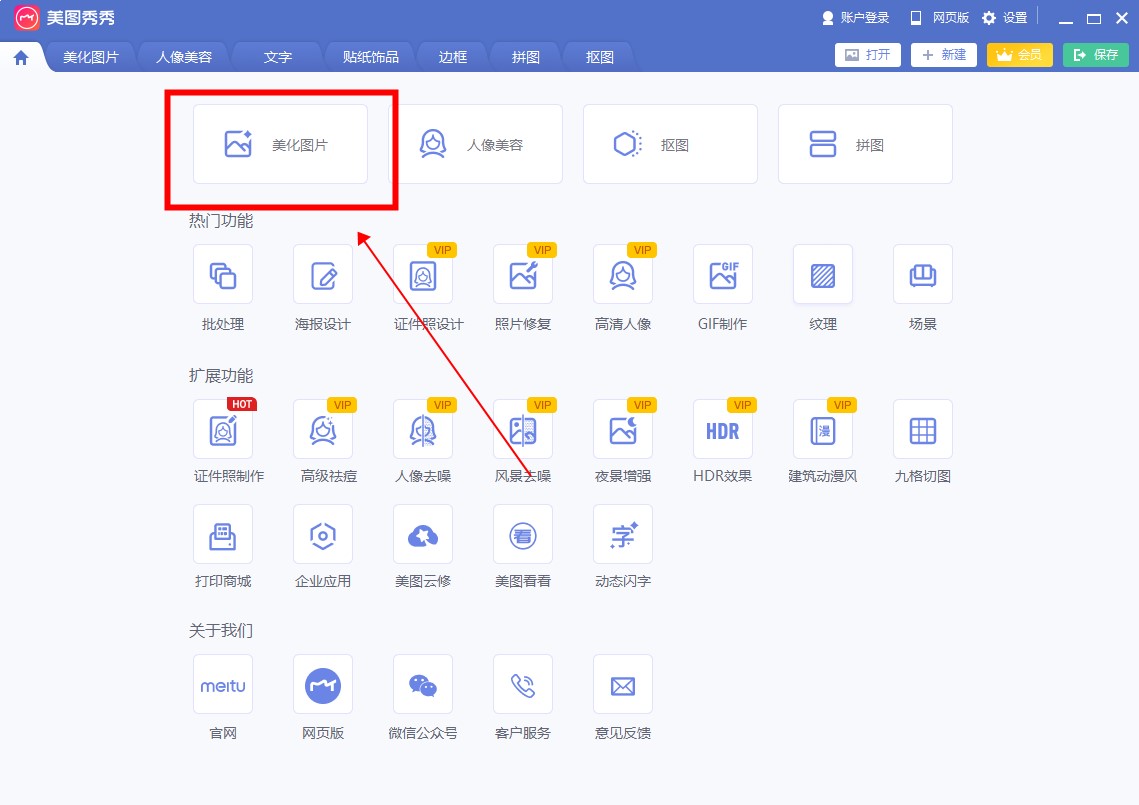Click the HDR效果 icon
The height and width of the screenshot is (805, 1139).
(x=722, y=429)
